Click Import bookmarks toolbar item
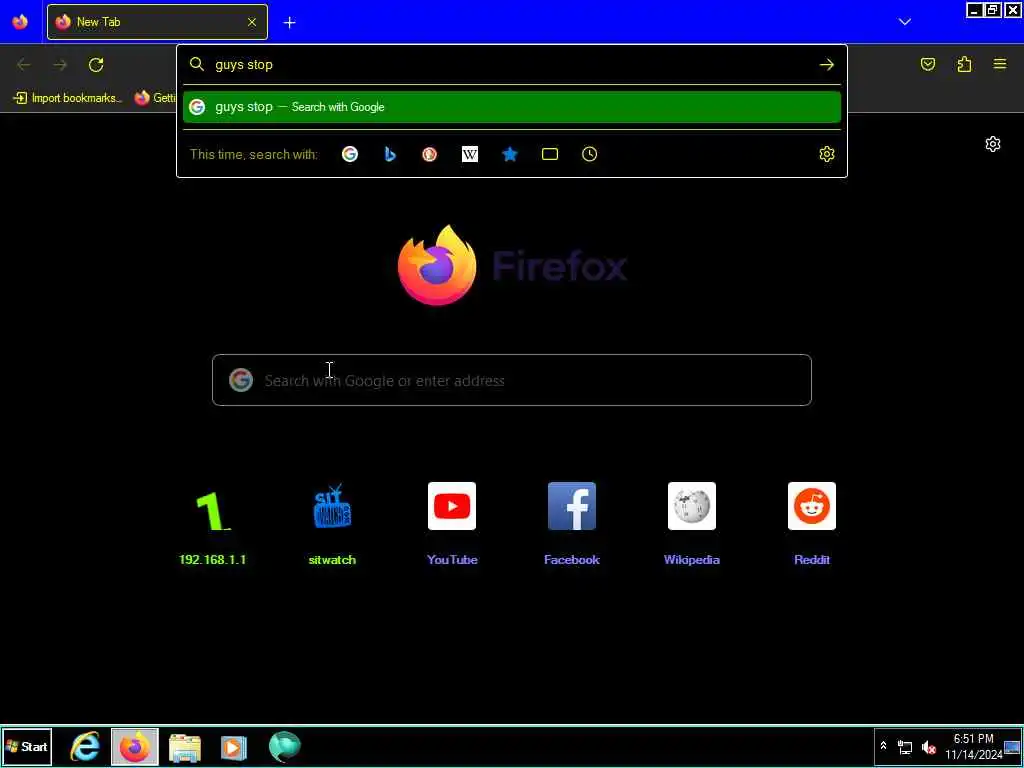 pyautogui.click(x=67, y=98)
